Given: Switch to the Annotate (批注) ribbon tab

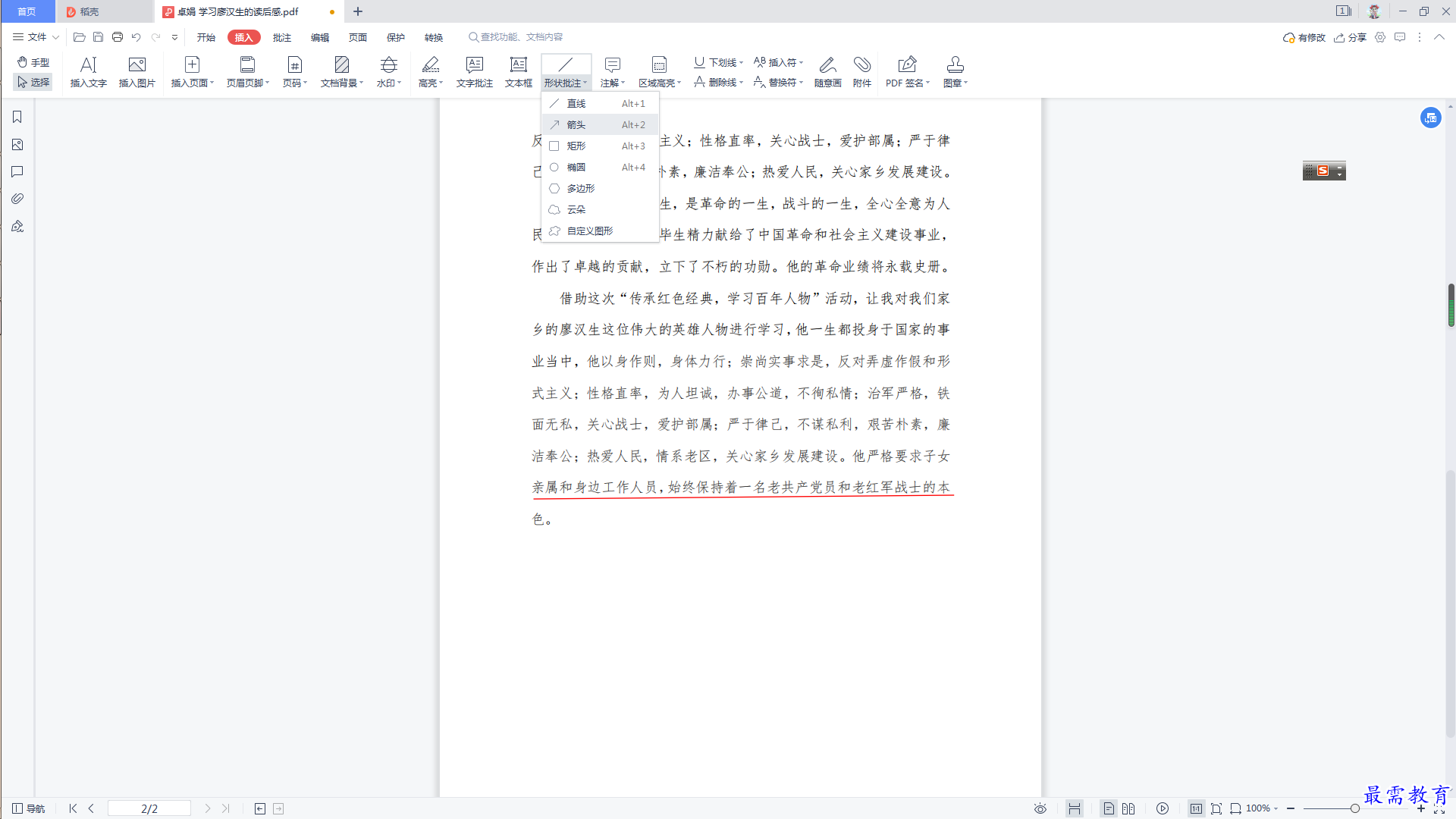Looking at the screenshot, I should (282, 37).
